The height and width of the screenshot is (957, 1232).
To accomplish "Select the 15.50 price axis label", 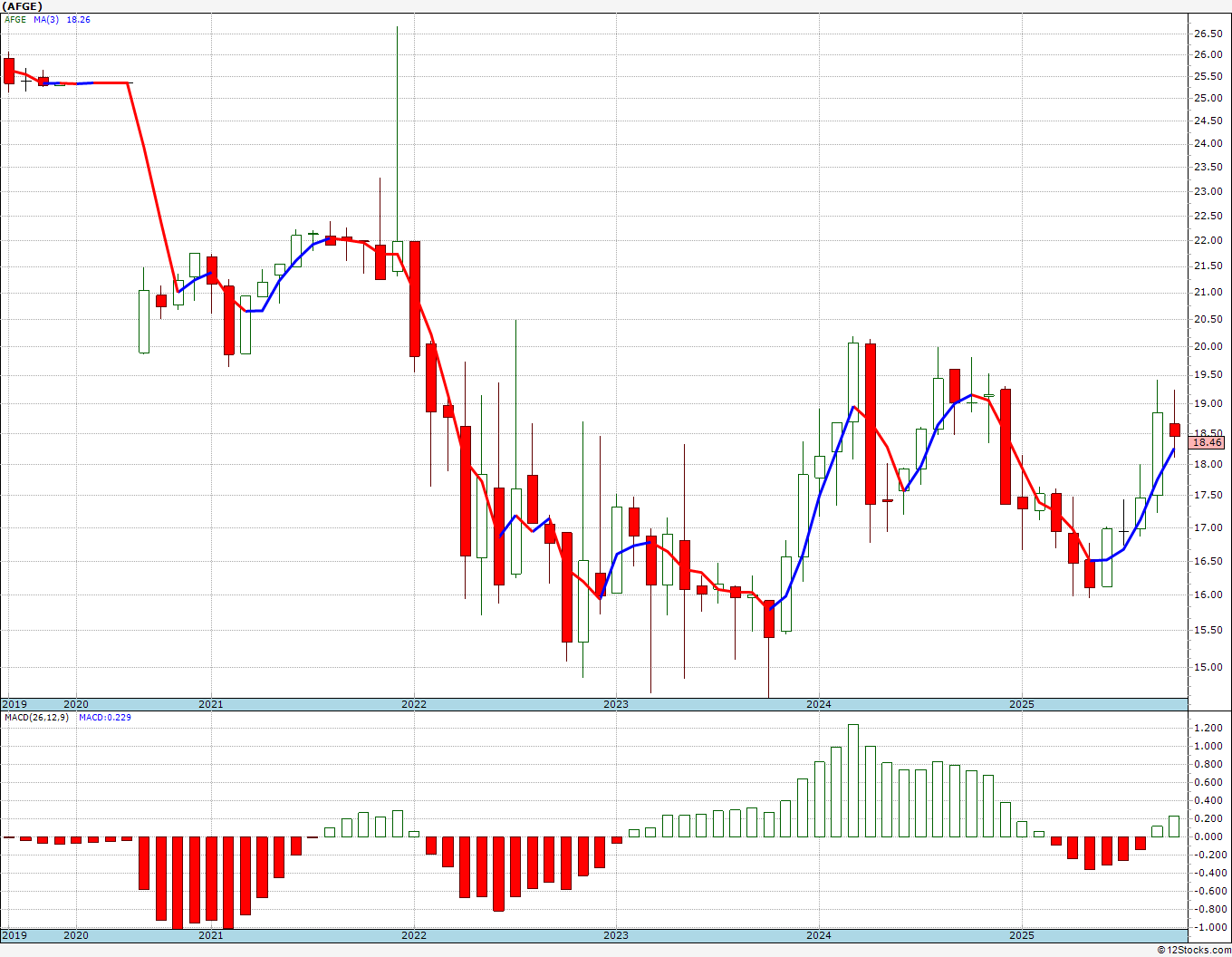I will pos(1208,630).
